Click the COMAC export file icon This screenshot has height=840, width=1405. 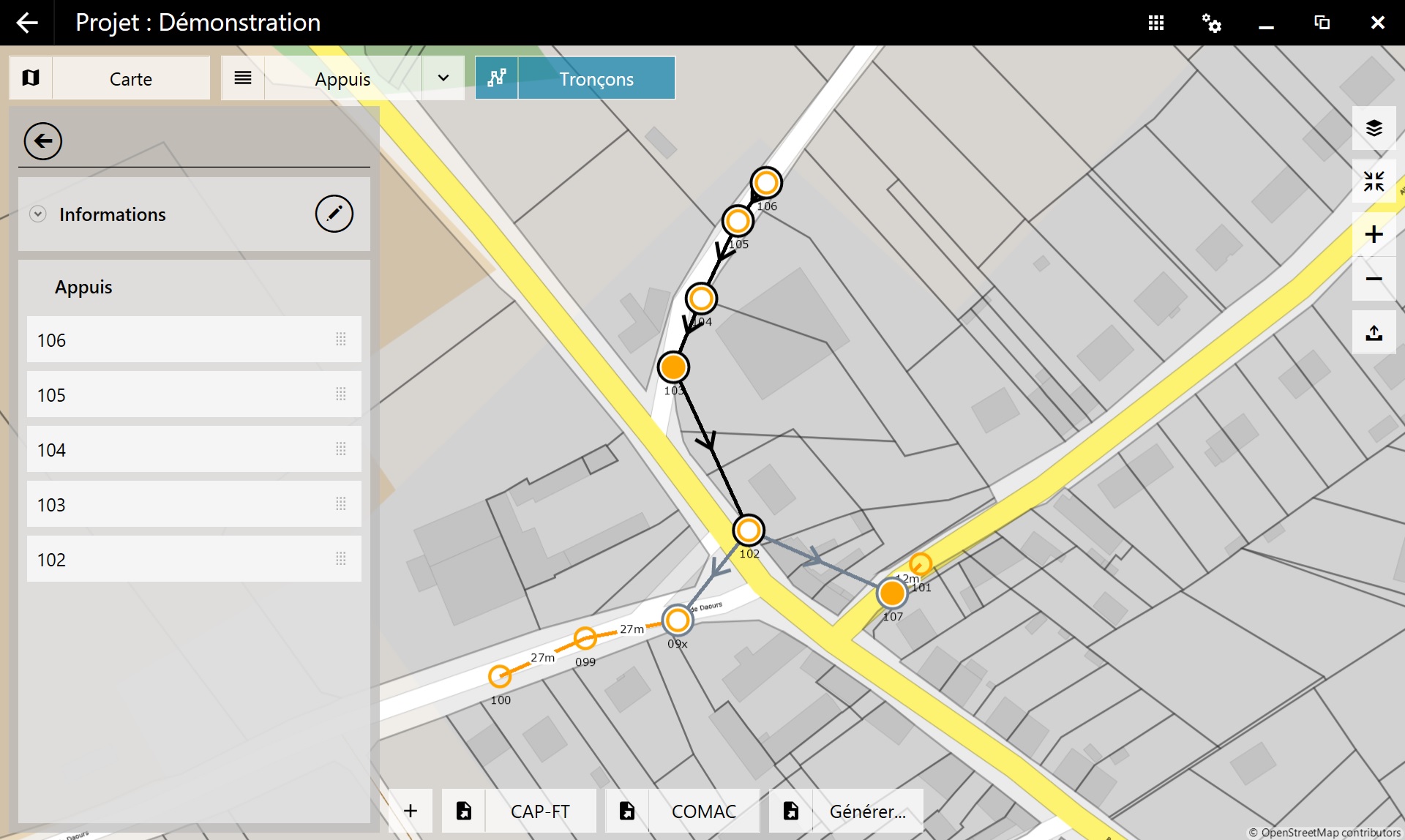pyautogui.click(x=627, y=811)
